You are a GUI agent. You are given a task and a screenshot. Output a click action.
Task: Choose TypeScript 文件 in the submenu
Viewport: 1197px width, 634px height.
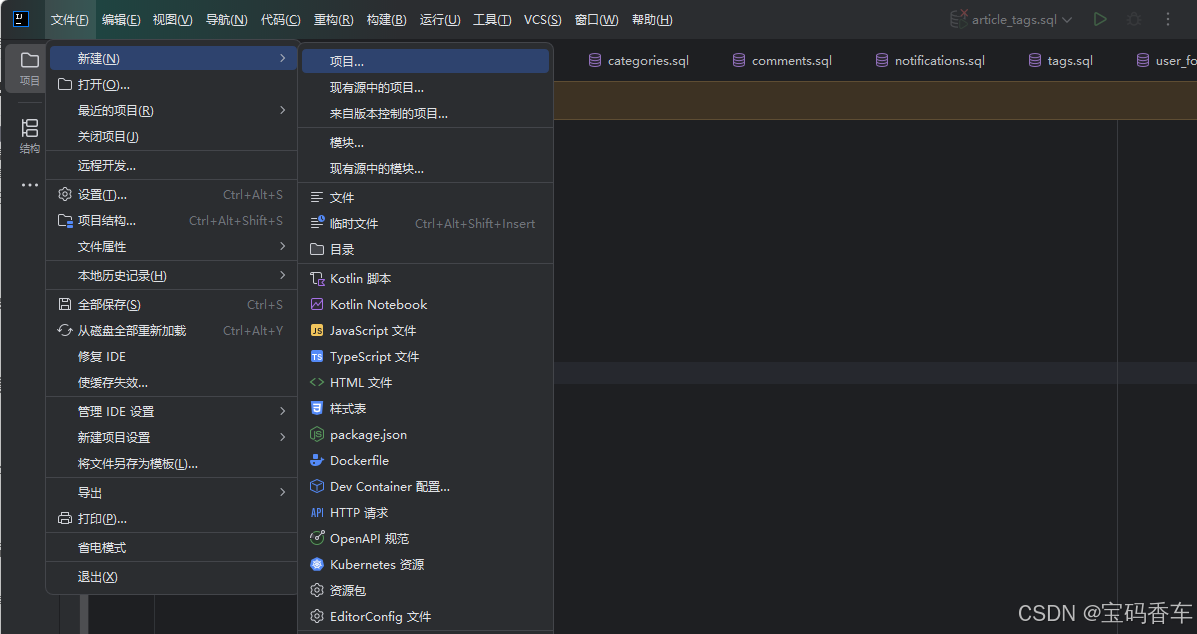(374, 357)
